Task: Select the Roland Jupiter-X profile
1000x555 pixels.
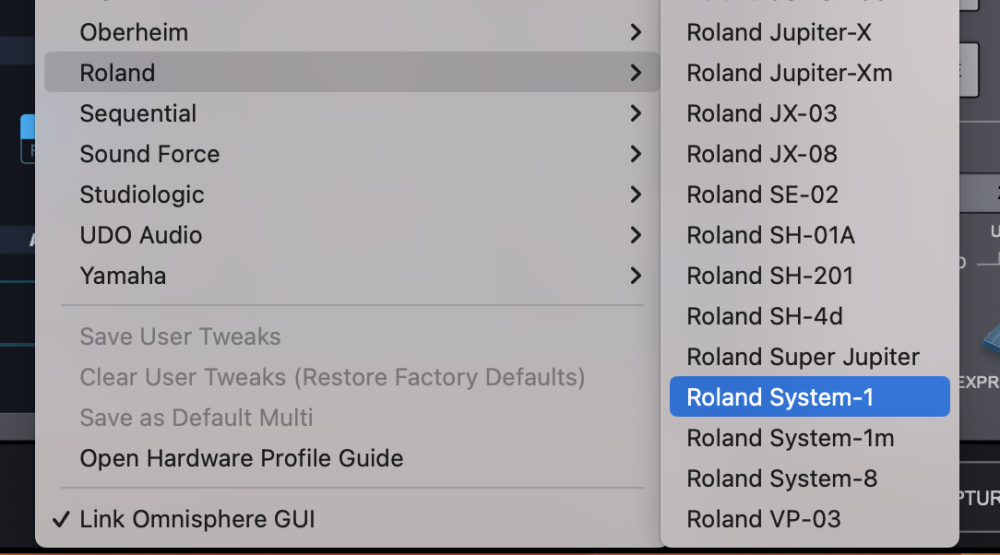Action: point(778,33)
